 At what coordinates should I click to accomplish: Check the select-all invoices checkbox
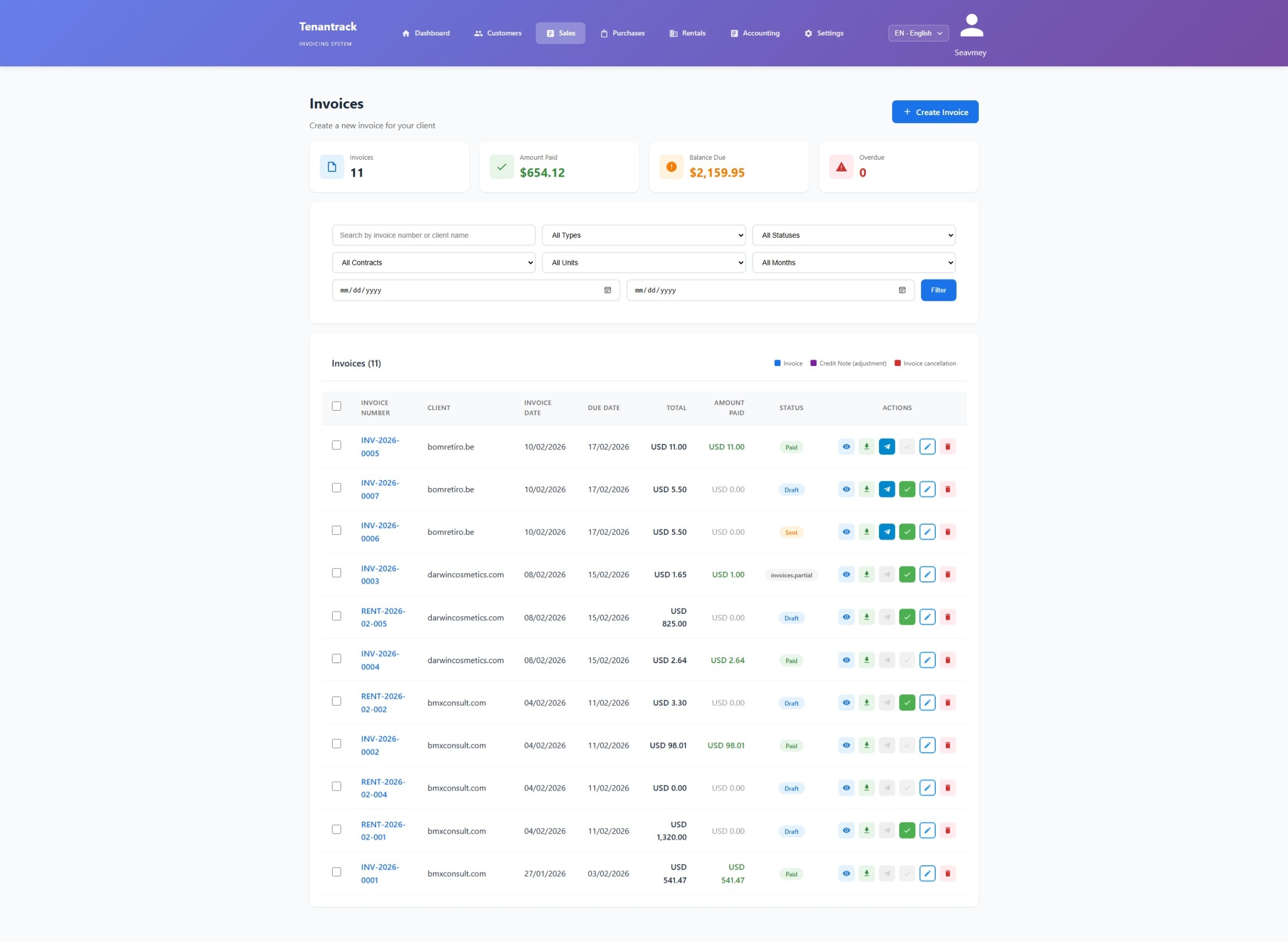pyautogui.click(x=336, y=406)
